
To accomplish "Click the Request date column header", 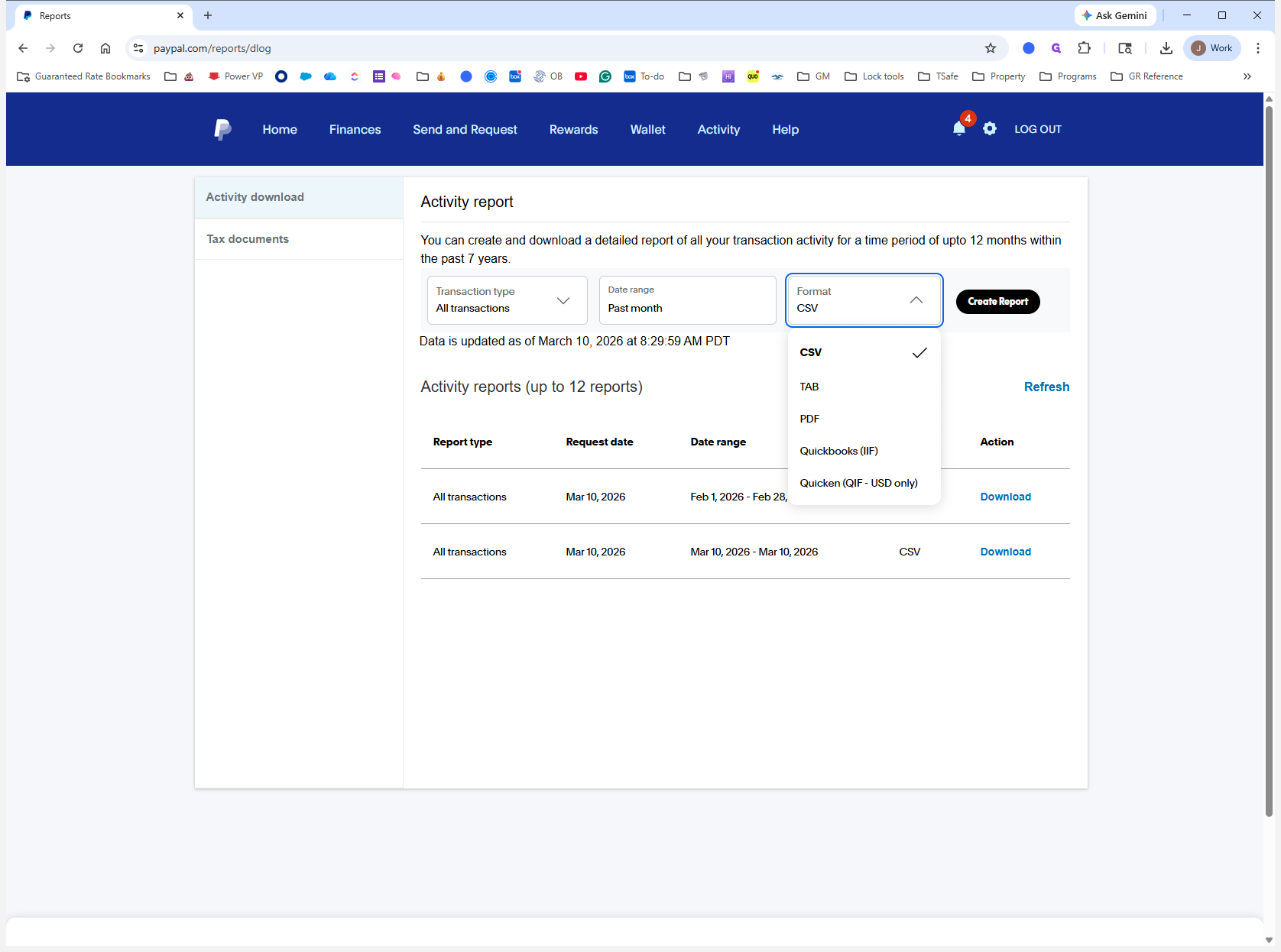I will [x=599, y=442].
